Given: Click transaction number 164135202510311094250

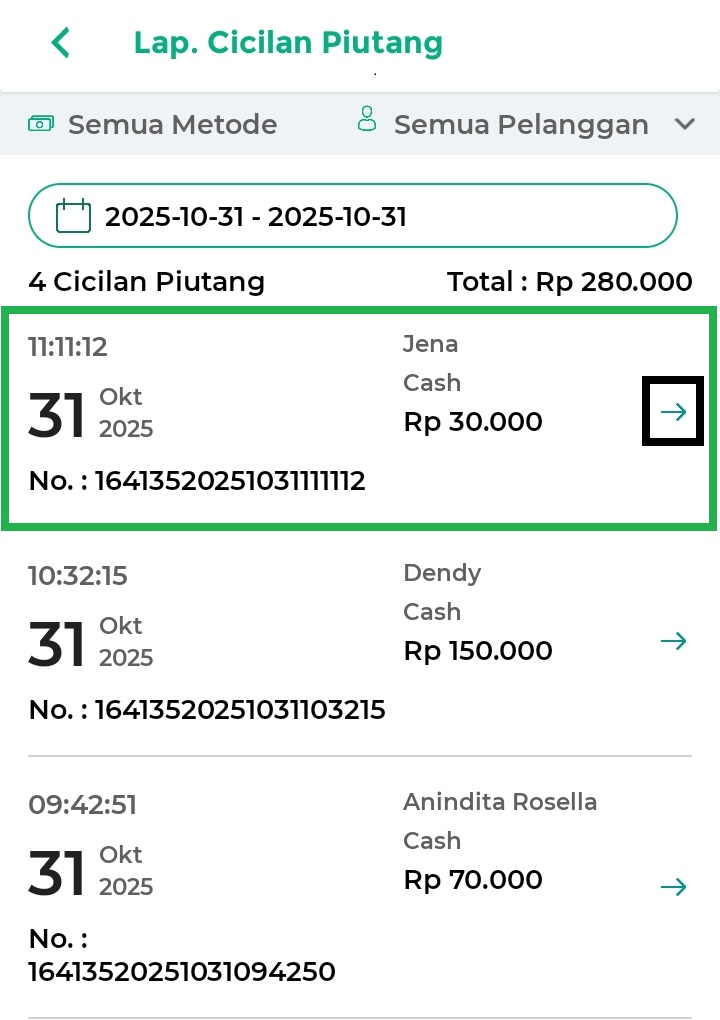Looking at the screenshot, I should pyautogui.click(x=180, y=970).
